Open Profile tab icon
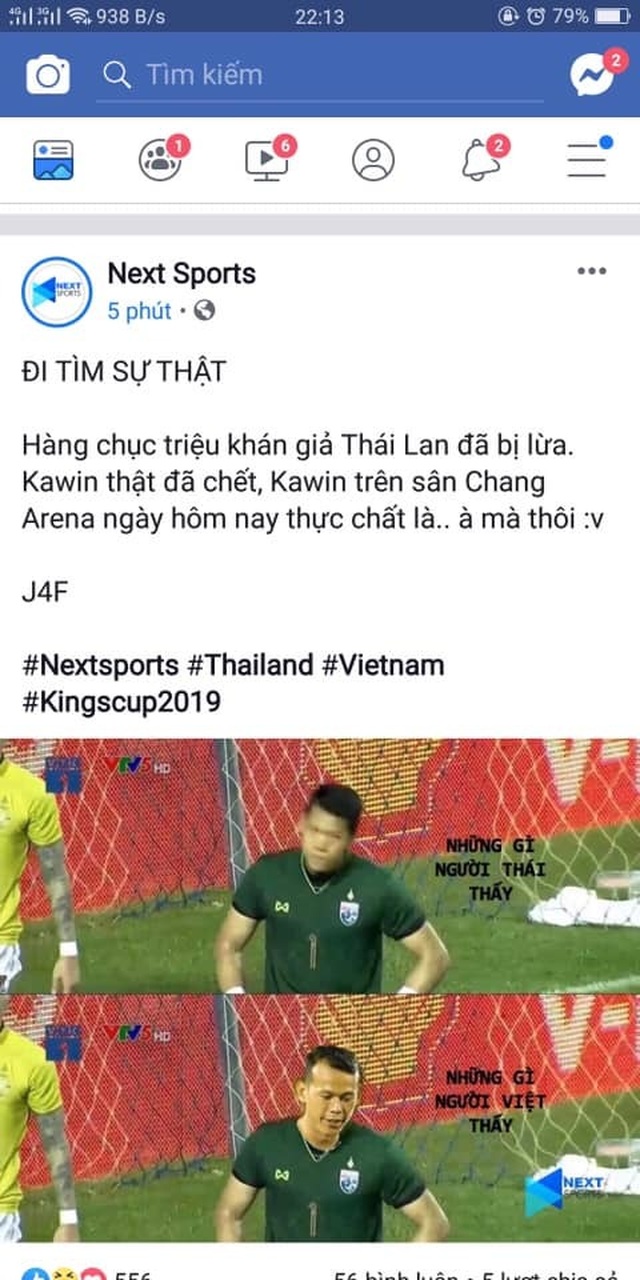Viewport: 640px width, 1280px height. click(373, 160)
